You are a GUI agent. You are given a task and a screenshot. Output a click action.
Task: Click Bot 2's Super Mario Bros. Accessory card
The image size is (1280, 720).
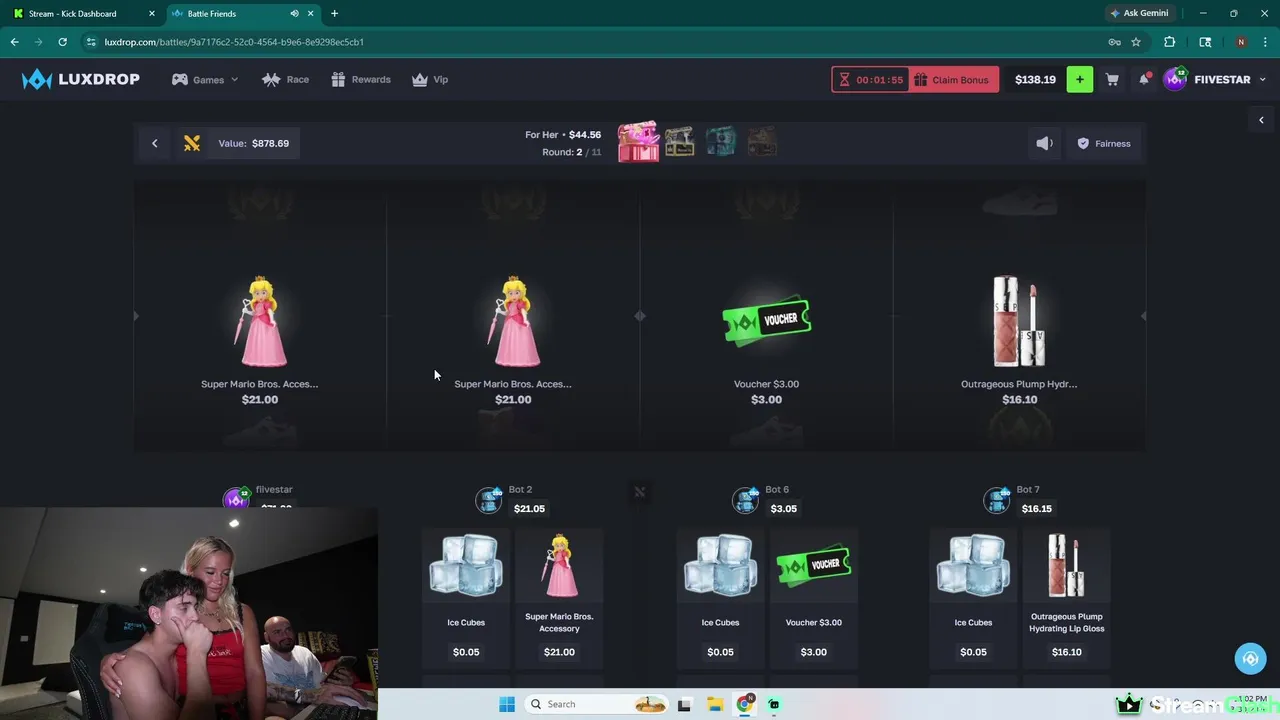click(x=559, y=598)
